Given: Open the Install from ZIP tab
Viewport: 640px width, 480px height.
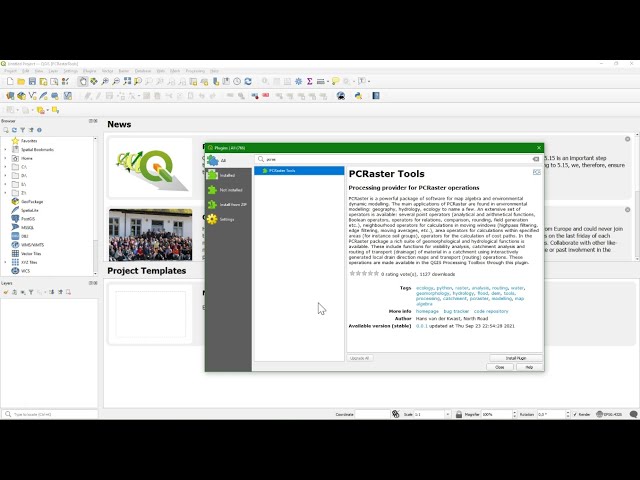Looking at the screenshot, I should pos(229,204).
